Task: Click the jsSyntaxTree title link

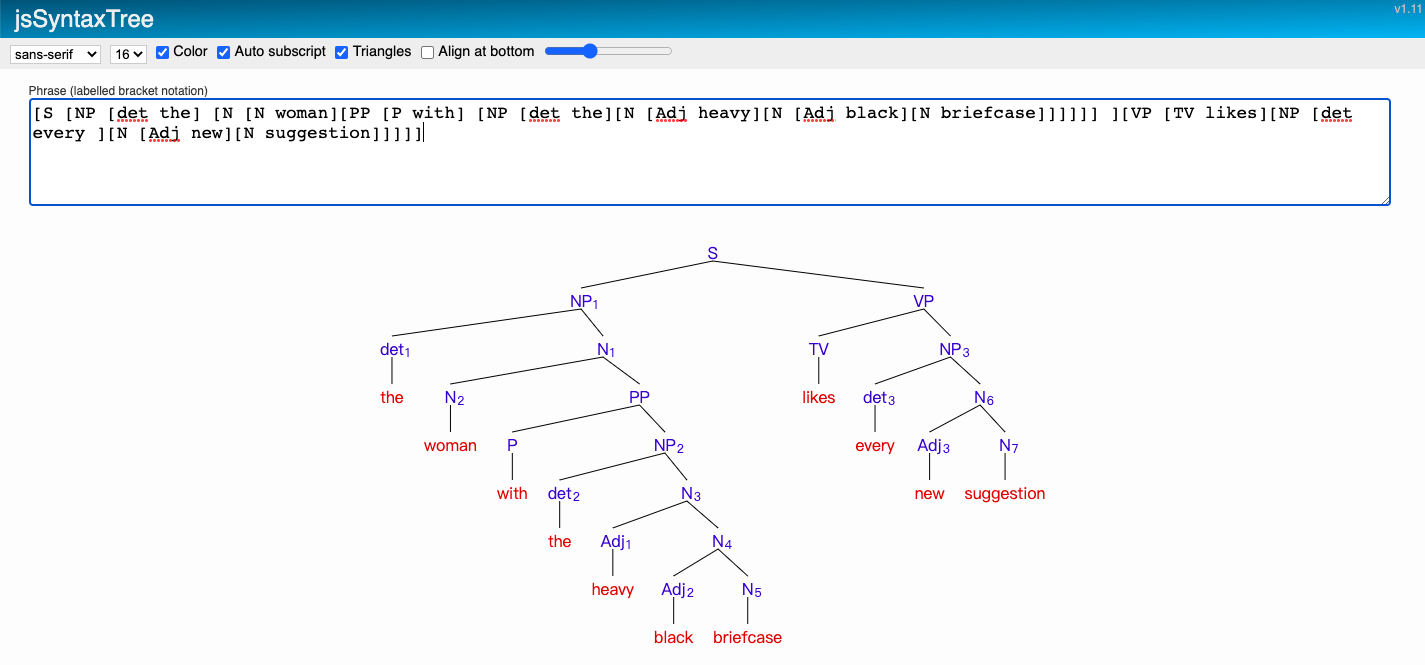Action: [x=85, y=18]
